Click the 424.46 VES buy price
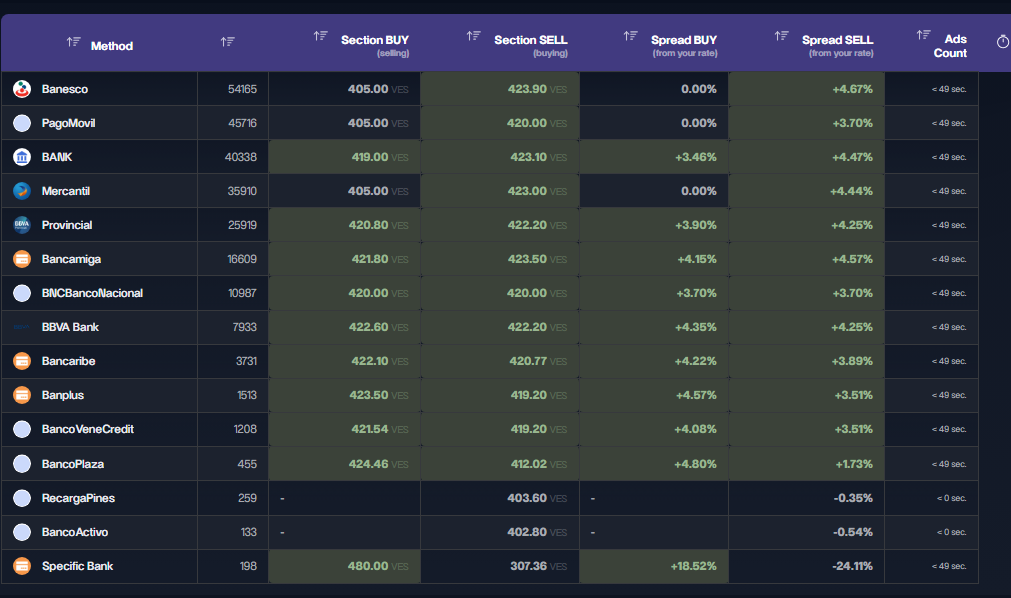The height and width of the screenshot is (598, 1011). (378, 464)
